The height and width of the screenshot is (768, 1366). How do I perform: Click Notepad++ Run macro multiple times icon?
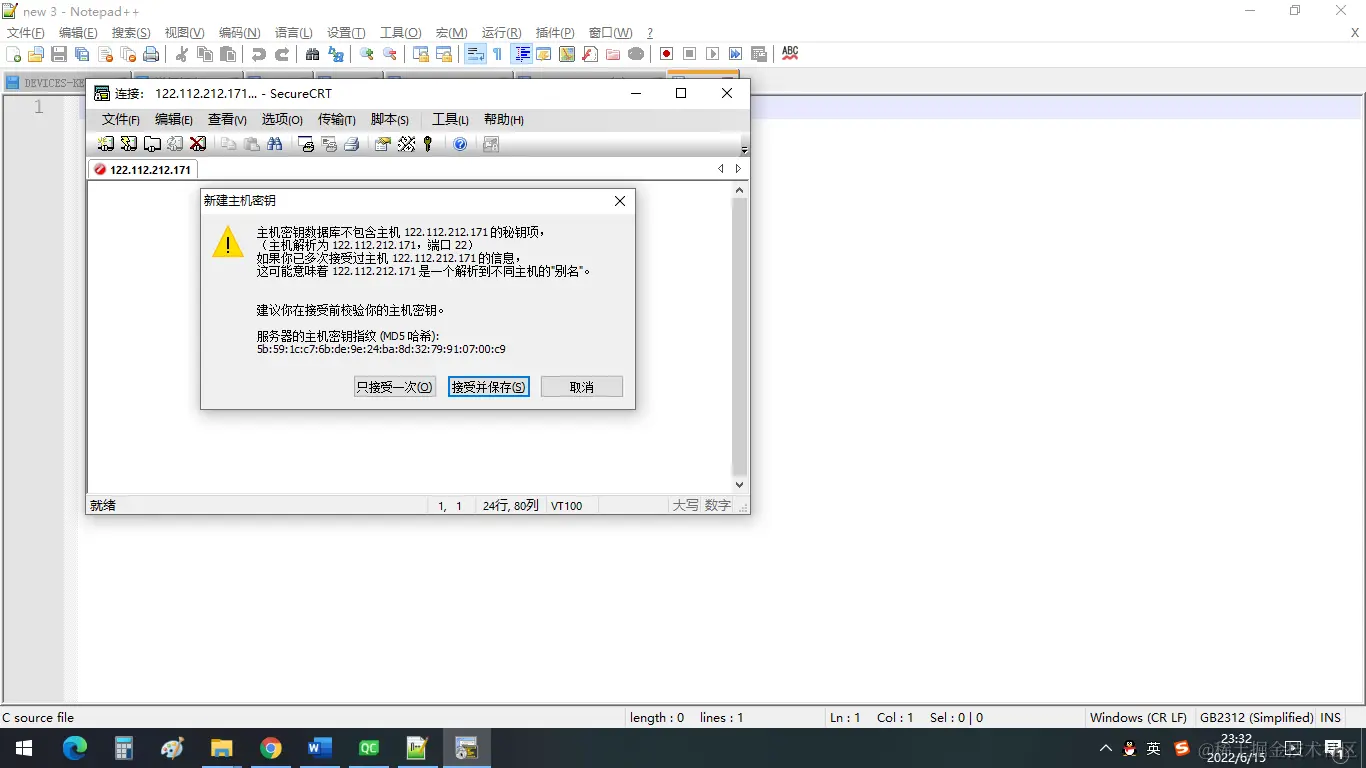736,54
